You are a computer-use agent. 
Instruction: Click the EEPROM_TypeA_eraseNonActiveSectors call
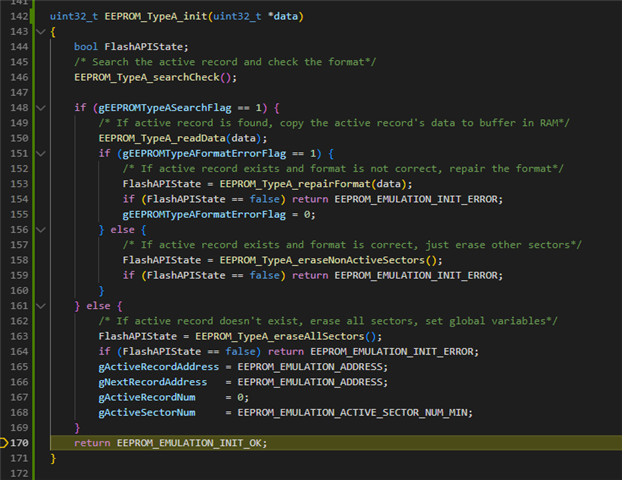click(322, 260)
